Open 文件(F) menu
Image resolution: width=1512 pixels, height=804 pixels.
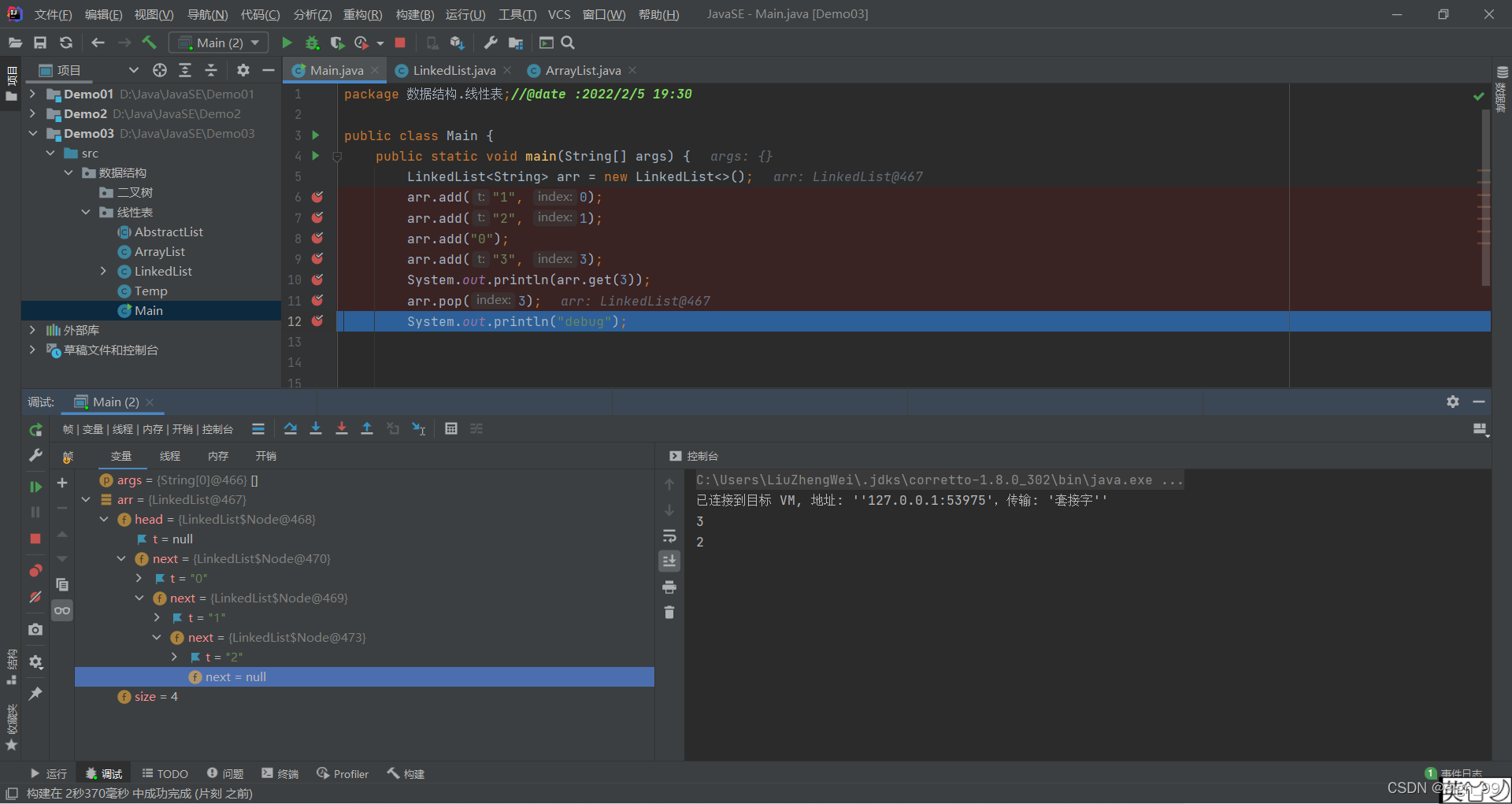[x=53, y=14]
